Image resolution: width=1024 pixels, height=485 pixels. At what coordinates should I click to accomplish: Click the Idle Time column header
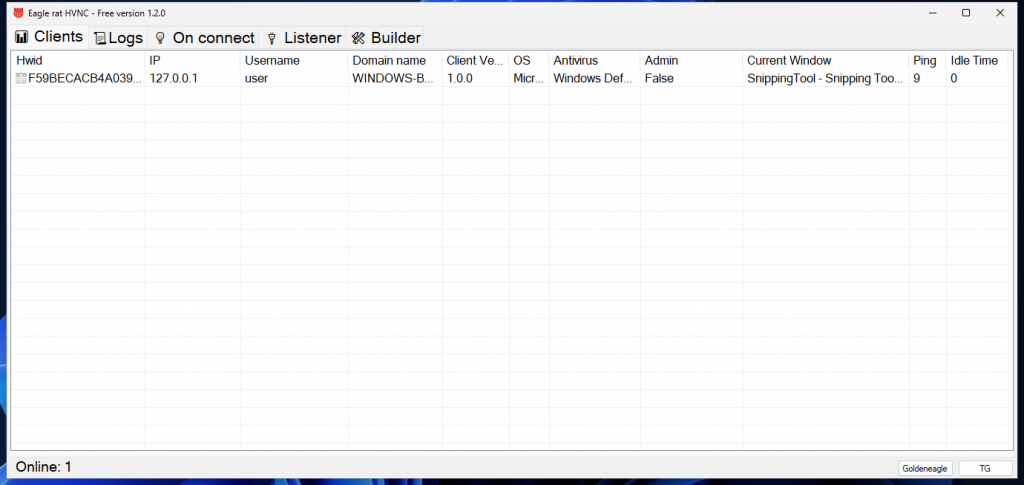[978, 61]
